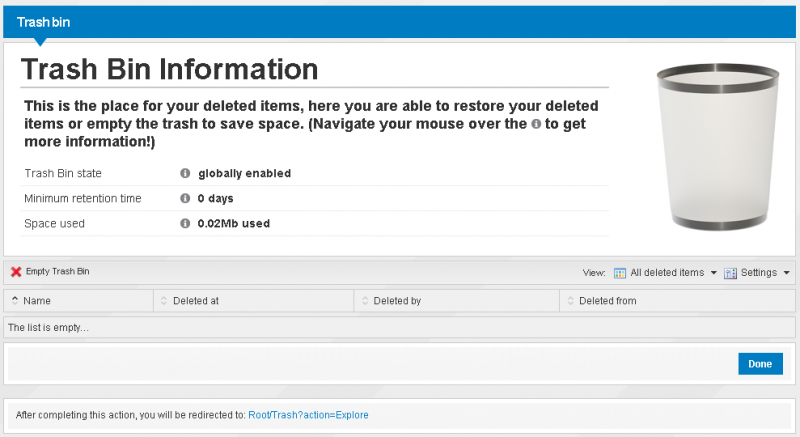The image size is (800, 437).
Task: Click the Deleted from column header
Action: click(x=678, y=301)
